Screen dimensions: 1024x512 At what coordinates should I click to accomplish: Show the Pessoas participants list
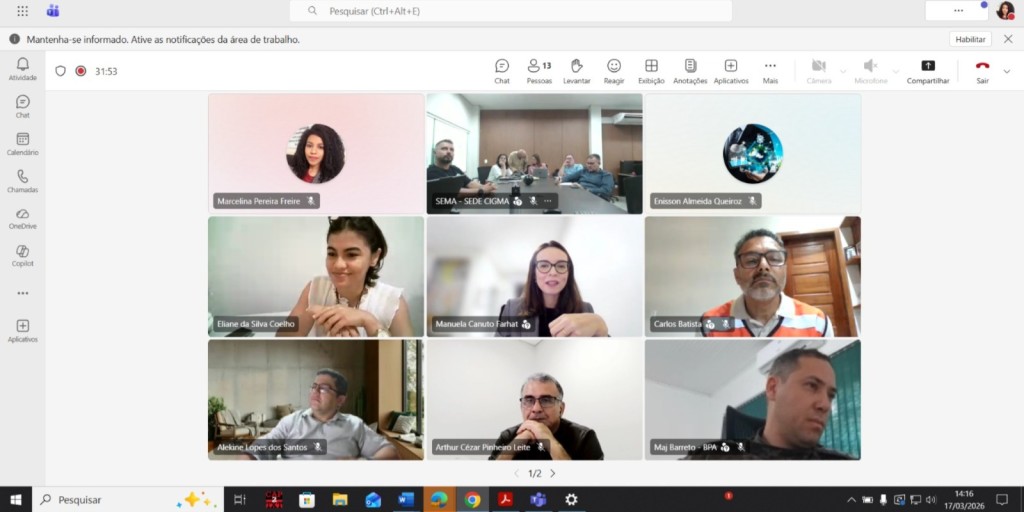539,71
